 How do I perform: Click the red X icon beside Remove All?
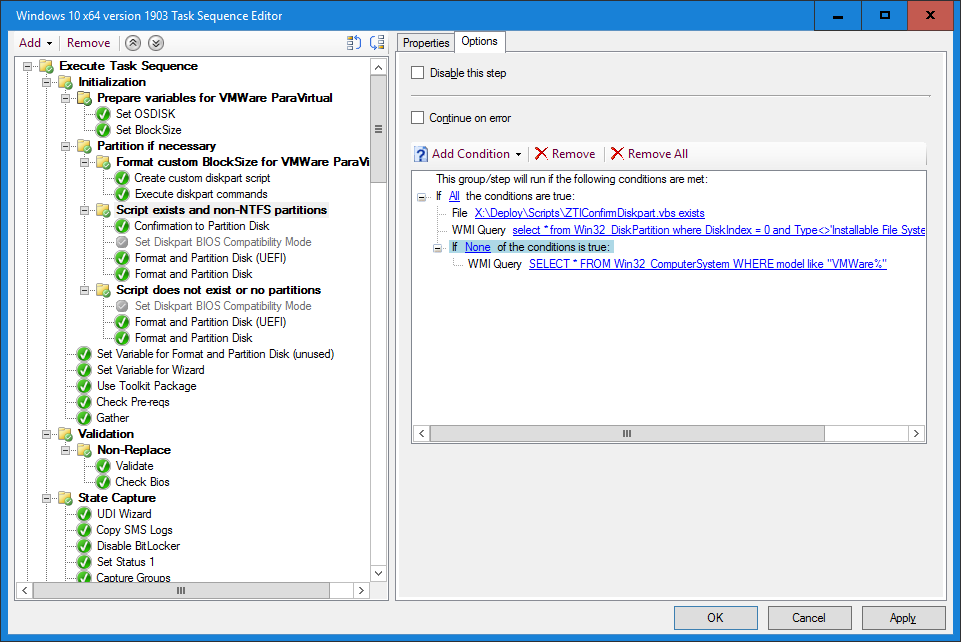pyautogui.click(x=617, y=154)
